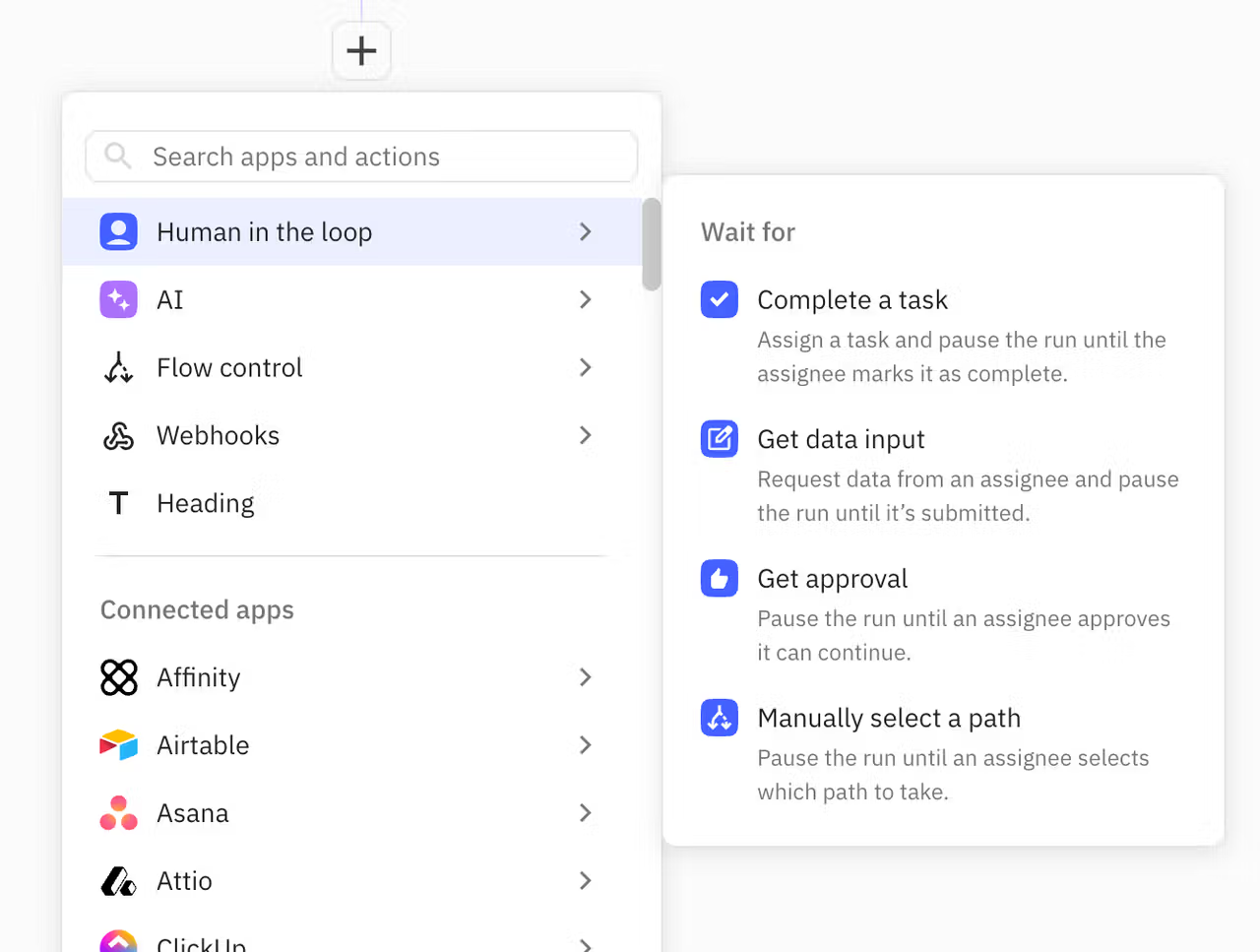Image resolution: width=1260 pixels, height=952 pixels.
Task: Click the Human in the loop person icon
Action: pyautogui.click(x=118, y=231)
